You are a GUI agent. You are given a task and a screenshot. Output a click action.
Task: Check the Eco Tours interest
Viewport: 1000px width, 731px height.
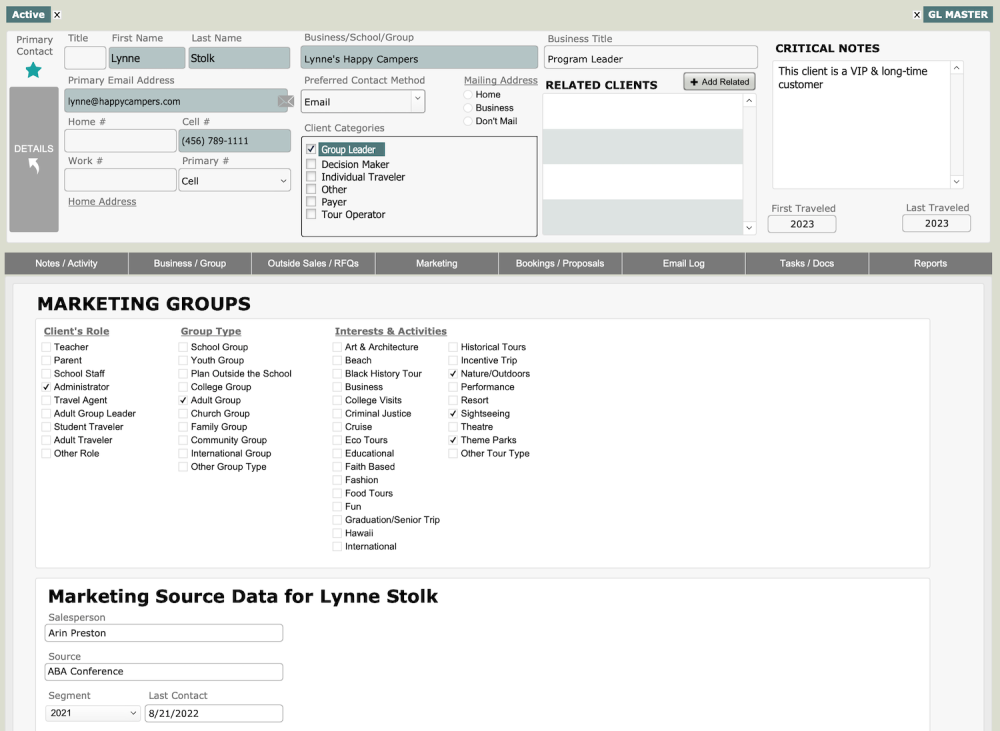coord(337,440)
